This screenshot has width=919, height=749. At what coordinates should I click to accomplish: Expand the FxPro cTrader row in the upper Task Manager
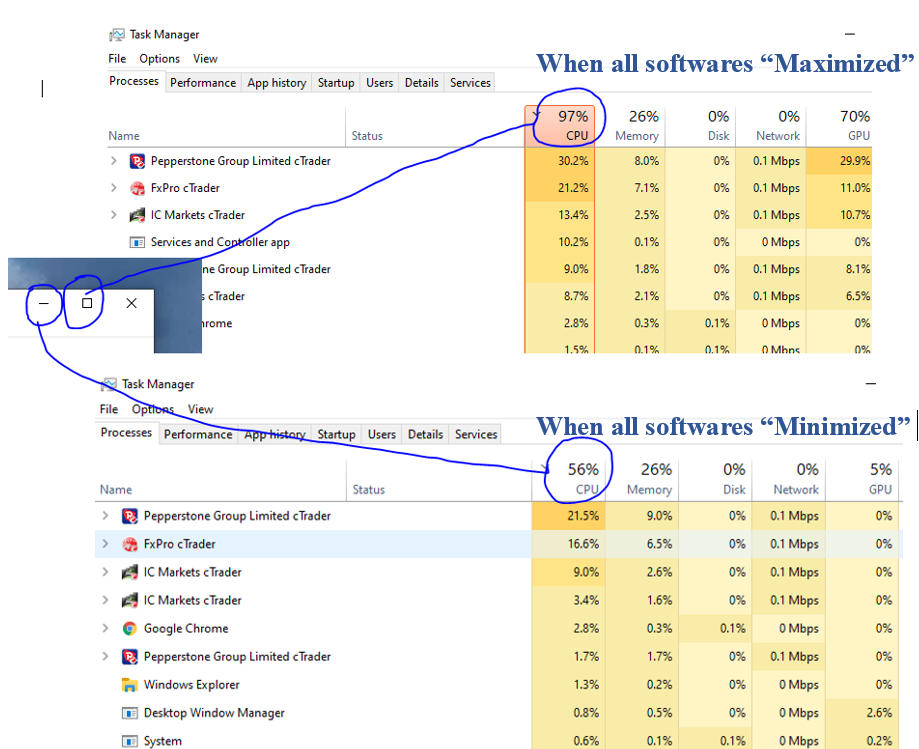[114, 188]
